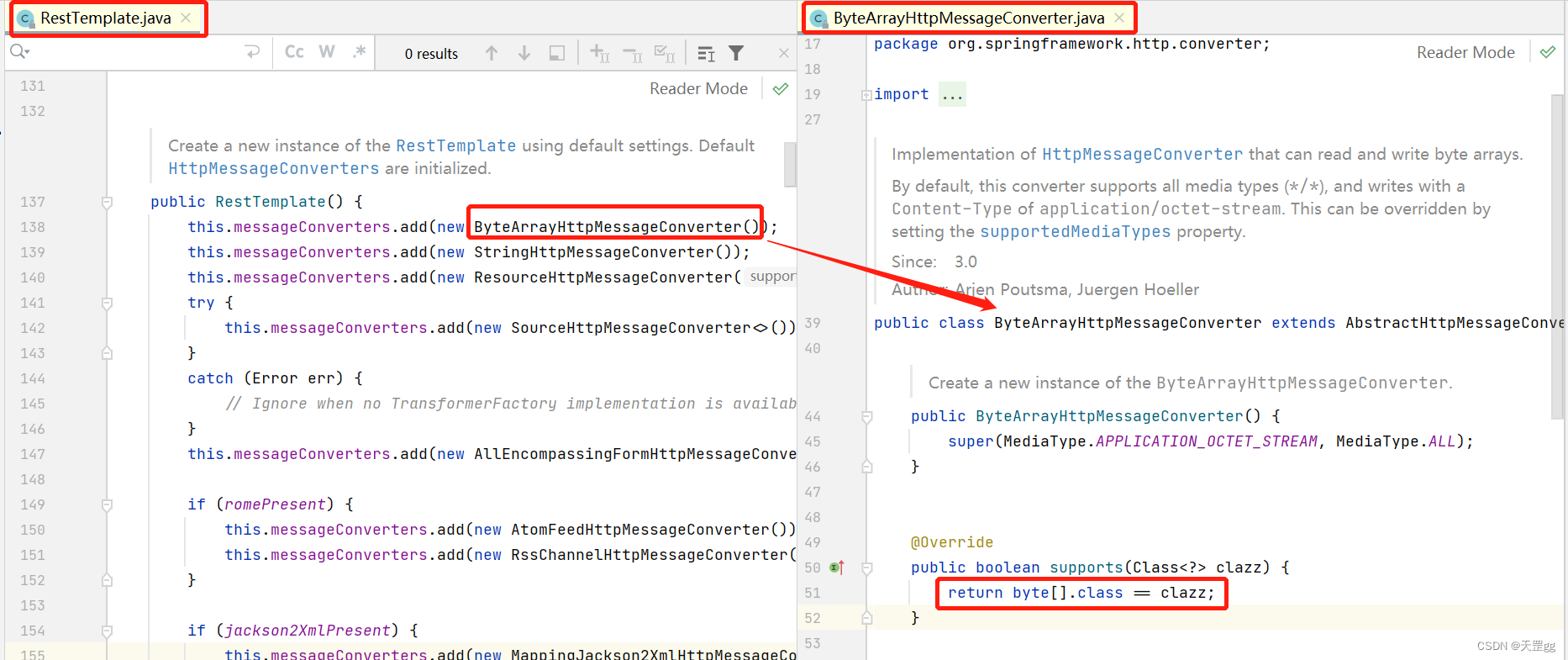
Task: Close the RestTemplate.java tab
Action: click(x=186, y=18)
